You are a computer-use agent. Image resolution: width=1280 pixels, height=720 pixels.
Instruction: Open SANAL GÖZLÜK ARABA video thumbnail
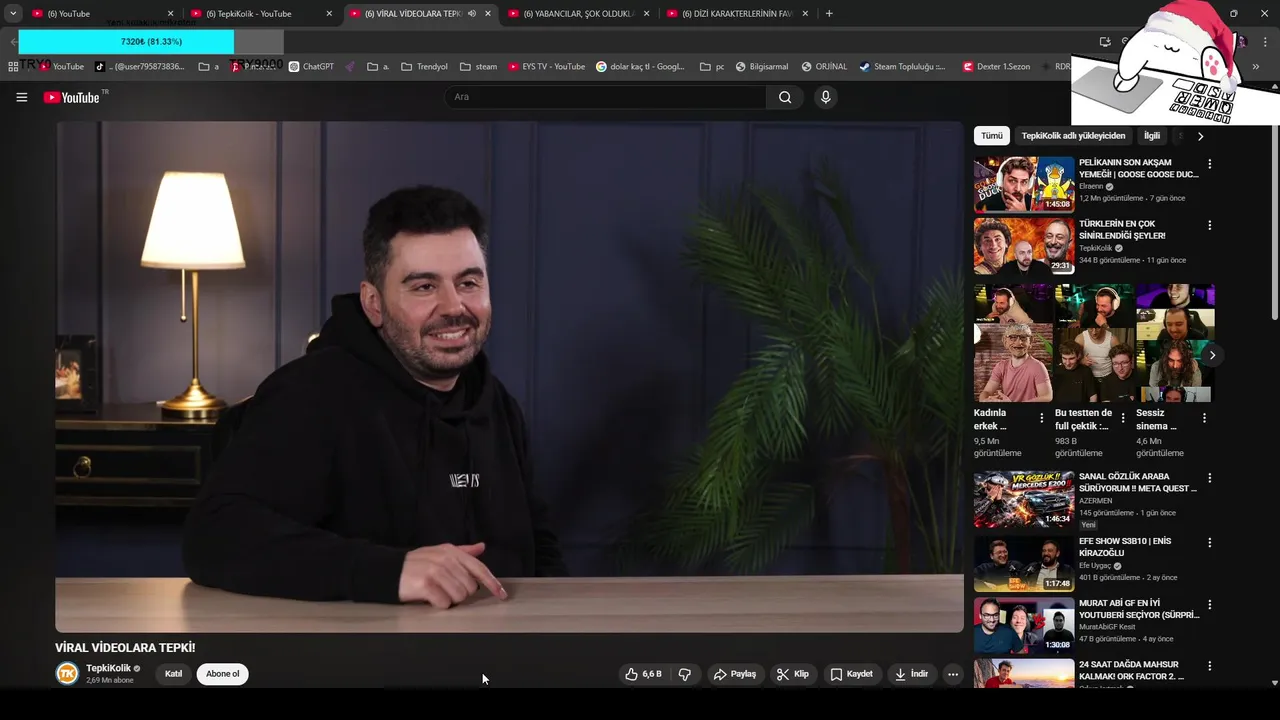click(x=1024, y=499)
